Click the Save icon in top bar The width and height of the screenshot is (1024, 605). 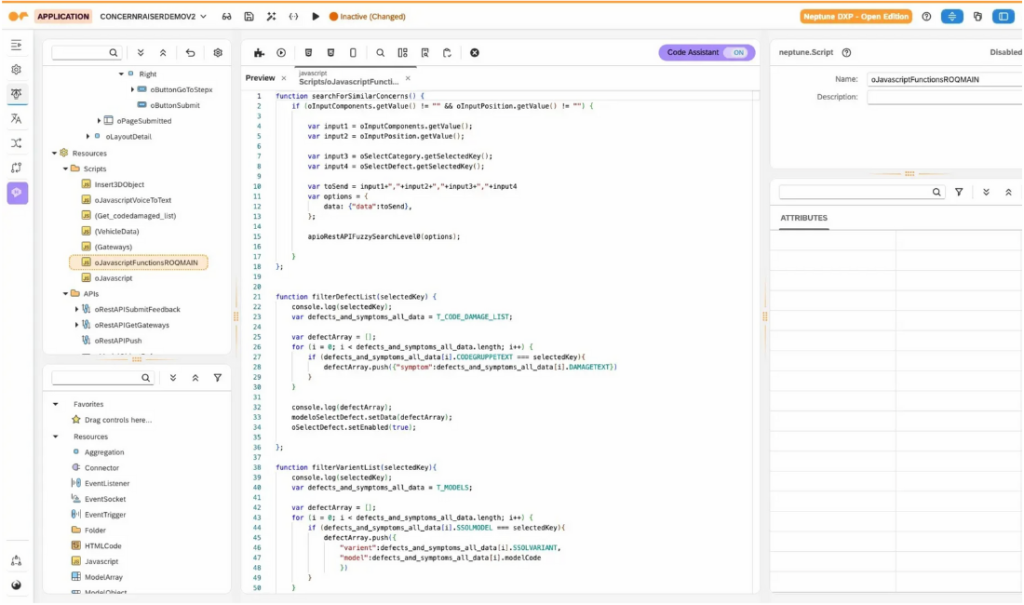pyautogui.click(x=249, y=17)
